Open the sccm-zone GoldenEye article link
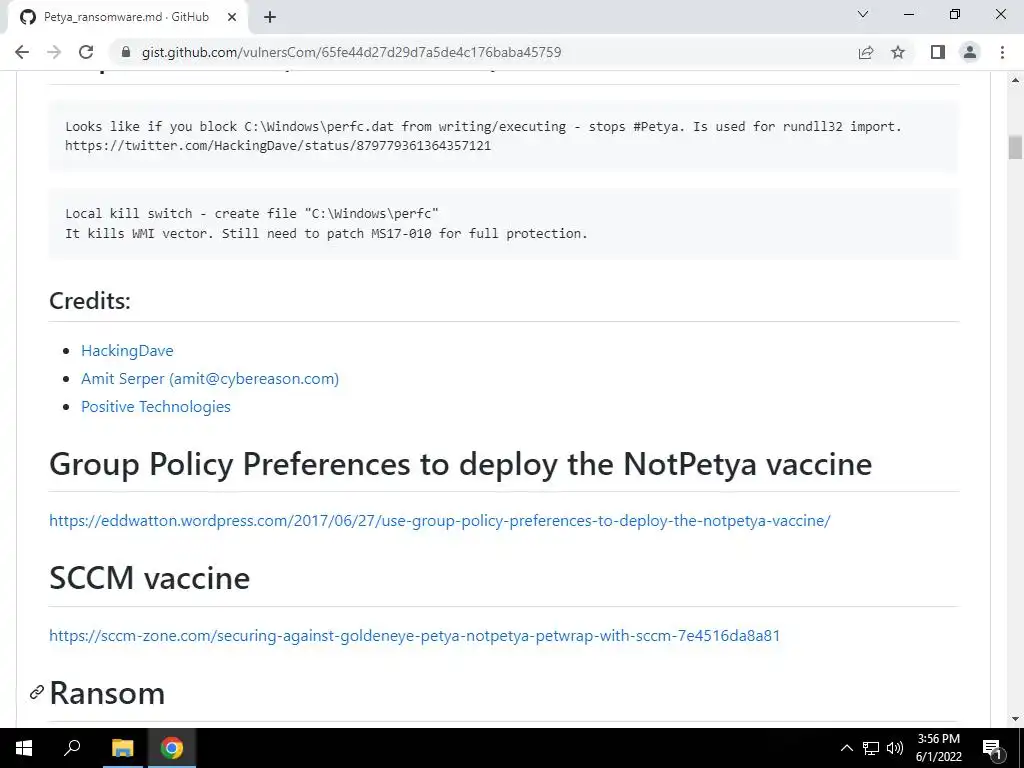This screenshot has width=1024, height=768. pyautogui.click(x=414, y=635)
